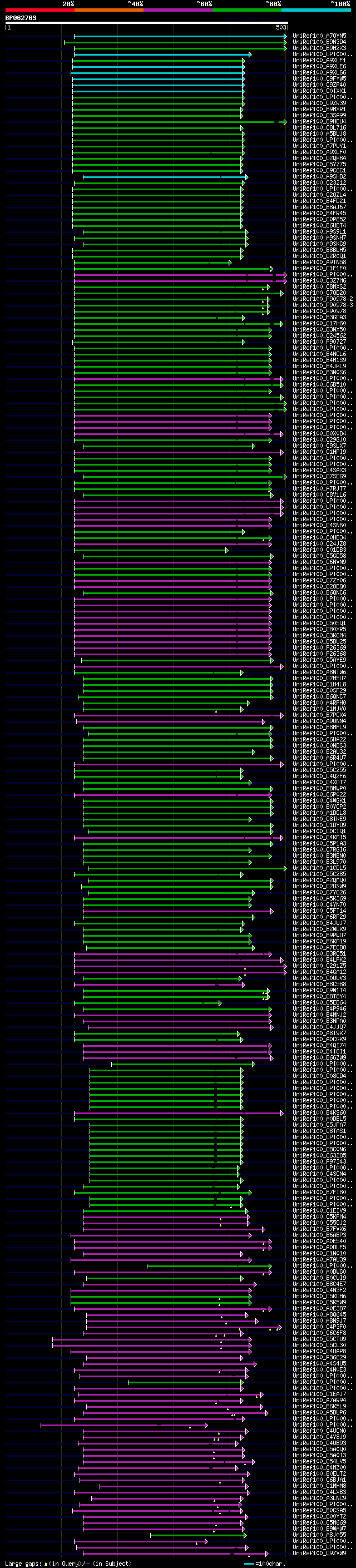
Task: Select hit label UniRef100_A9SNM7
Action: pos(319,238)
